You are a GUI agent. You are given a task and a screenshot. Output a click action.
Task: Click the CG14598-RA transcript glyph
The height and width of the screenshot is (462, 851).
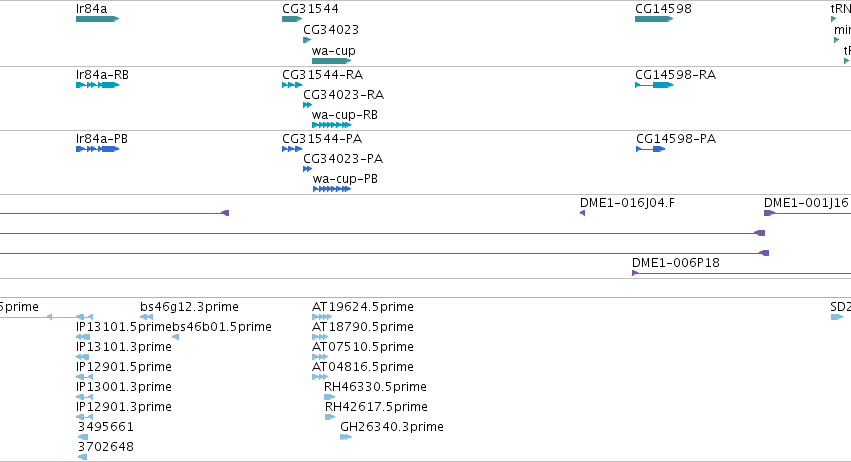pyautogui.click(x=654, y=85)
